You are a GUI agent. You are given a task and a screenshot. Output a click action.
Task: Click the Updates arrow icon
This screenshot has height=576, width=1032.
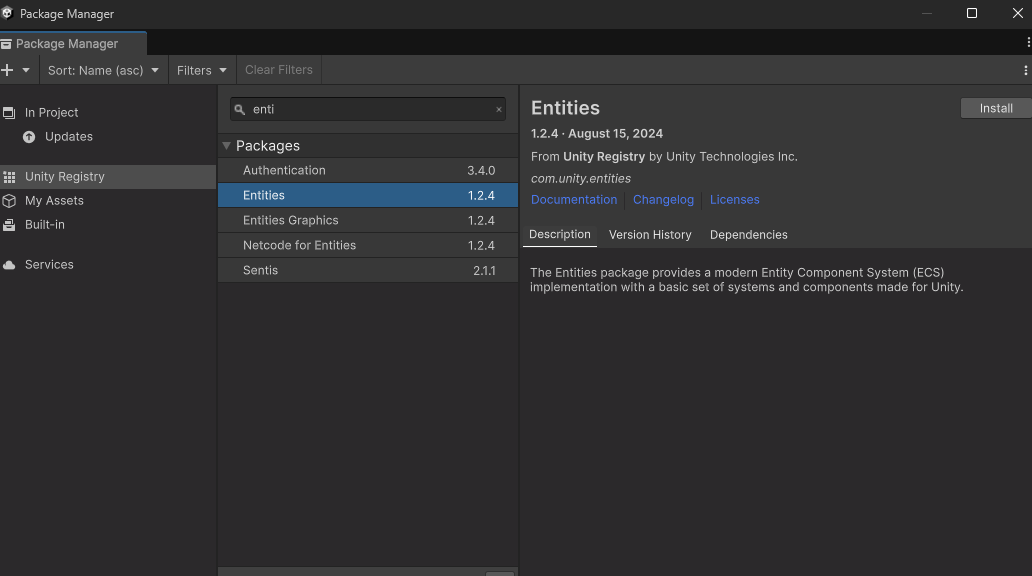[x=29, y=137]
